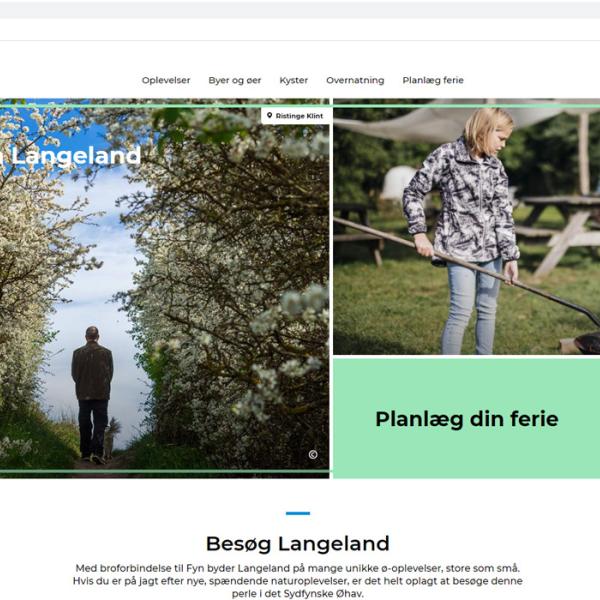The width and height of the screenshot is (600, 600).
Task: Click the blue divider above Besøg Langeland
Action: (x=298, y=513)
